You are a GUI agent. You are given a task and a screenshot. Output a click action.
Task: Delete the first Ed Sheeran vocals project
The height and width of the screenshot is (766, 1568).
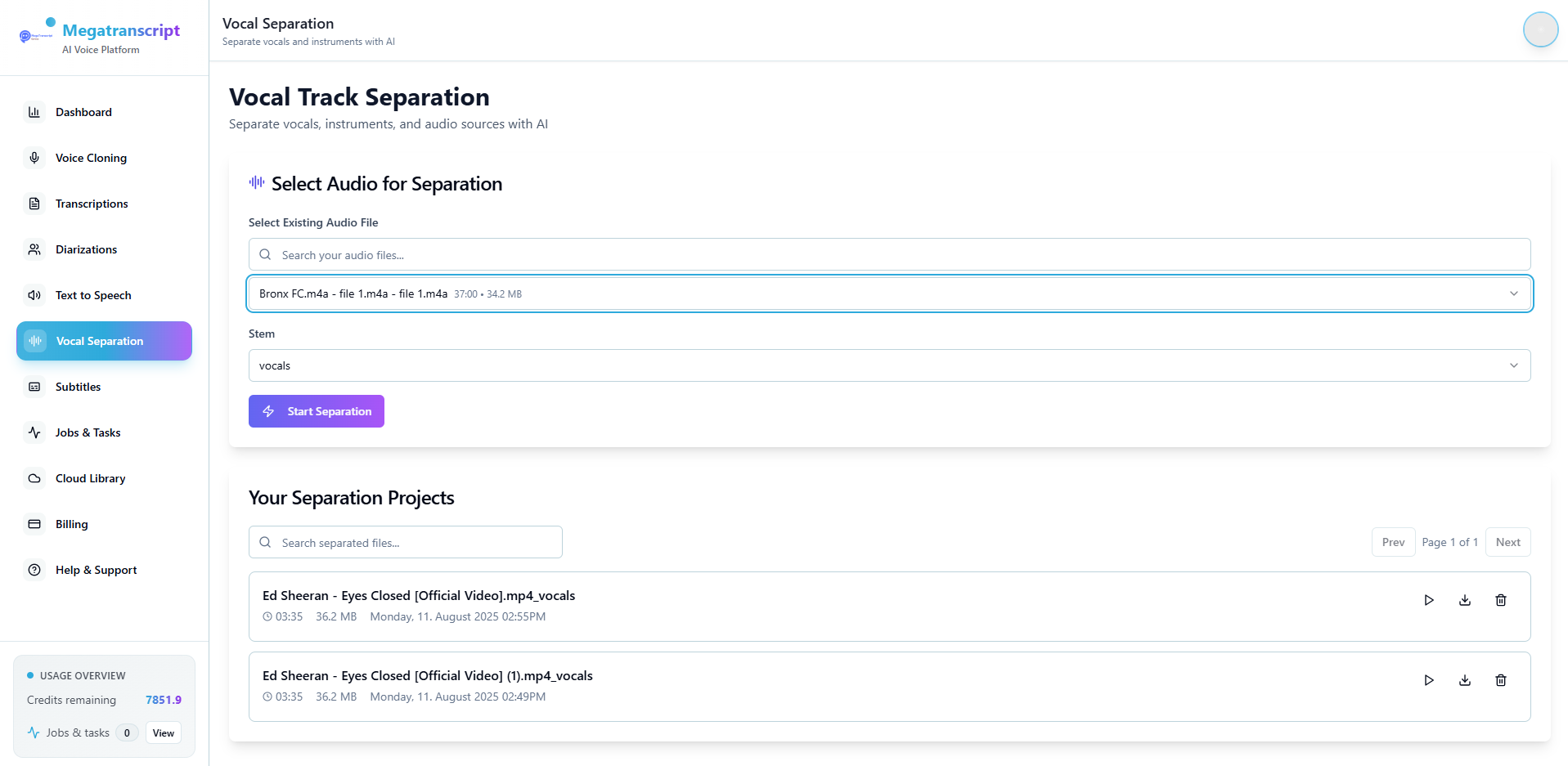coord(1501,600)
